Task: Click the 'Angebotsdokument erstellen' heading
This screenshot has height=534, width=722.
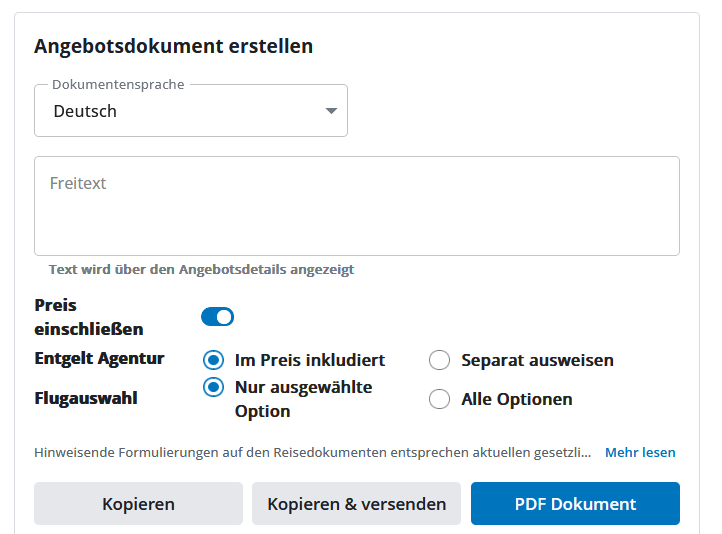Action: [x=173, y=46]
